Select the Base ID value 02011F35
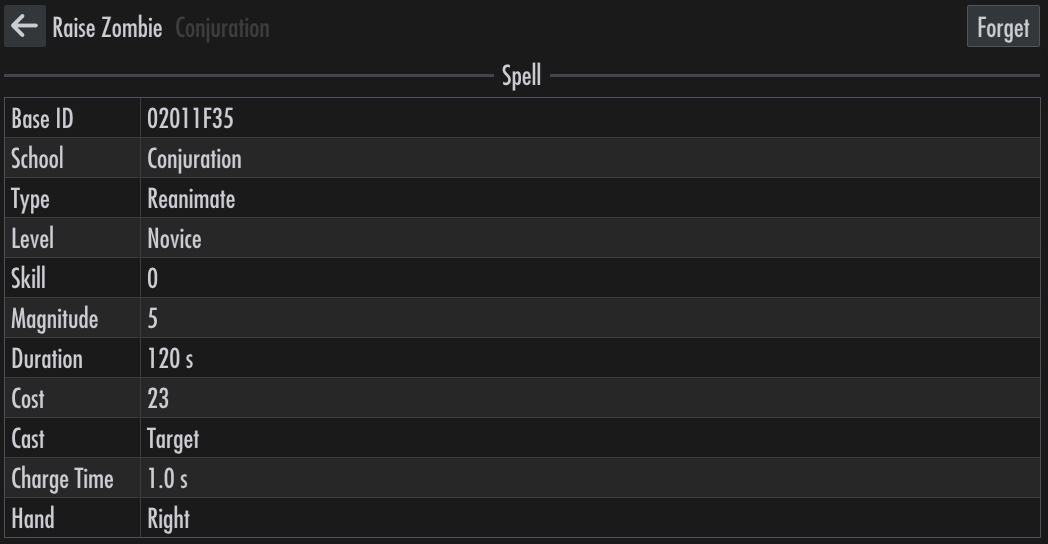Screen dimensions: 1048x544 click(x=190, y=119)
